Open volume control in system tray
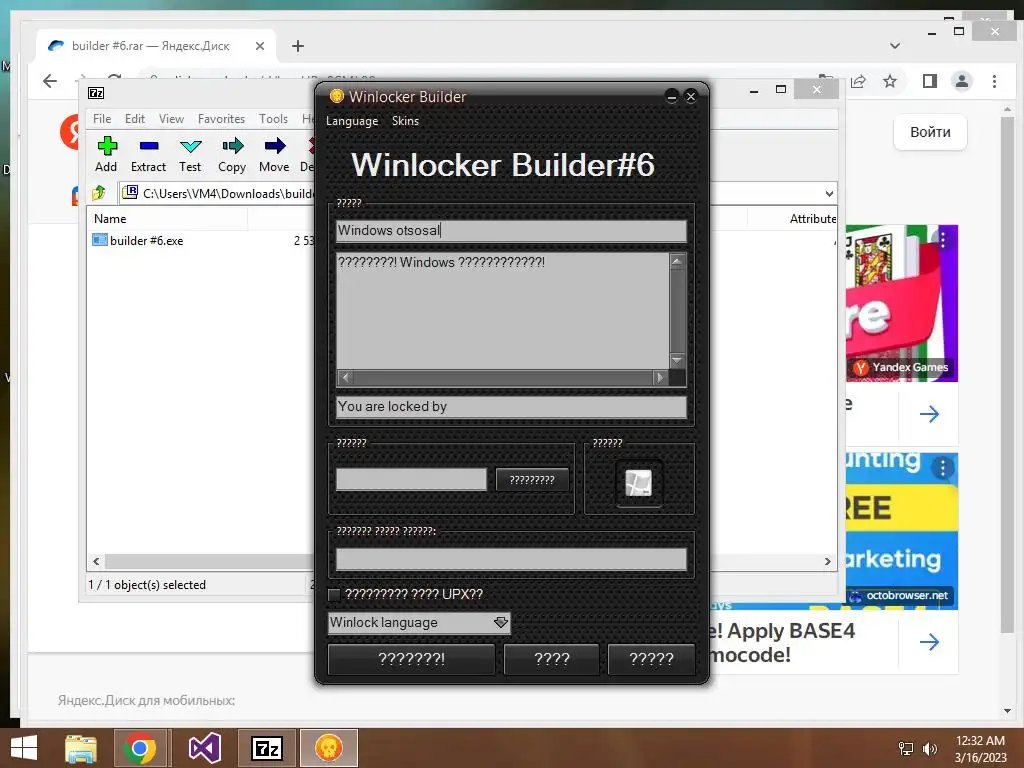 coord(929,749)
